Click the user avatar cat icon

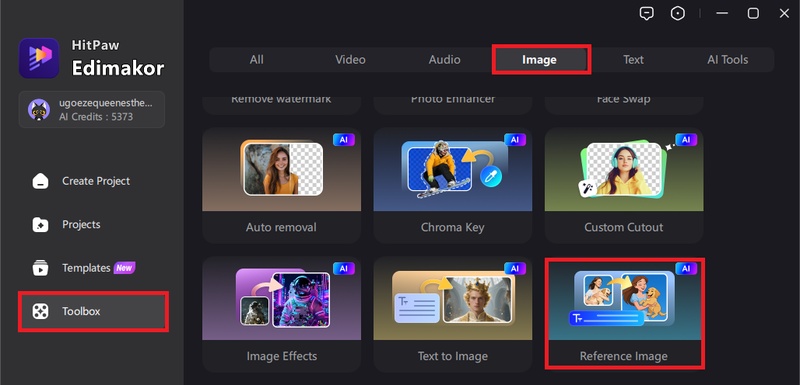coord(39,109)
